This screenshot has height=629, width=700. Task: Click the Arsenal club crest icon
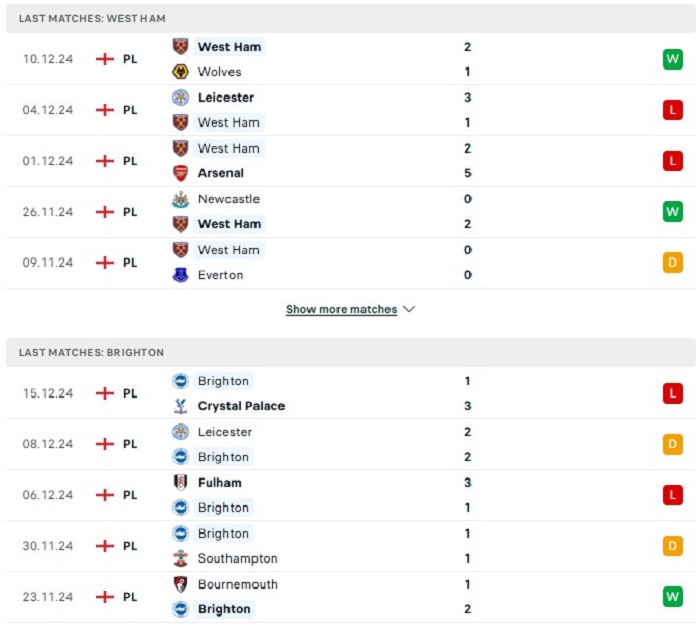180,173
